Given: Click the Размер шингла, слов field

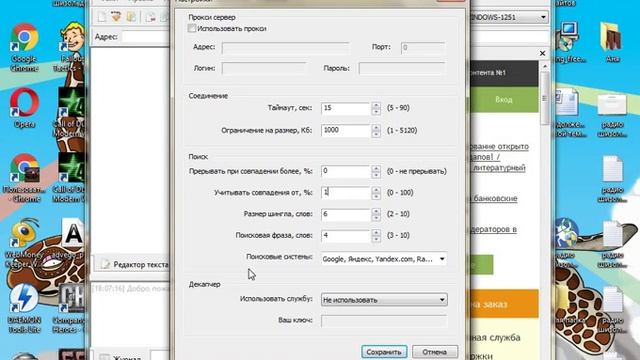Looking at the screenshot, I should (346, 214).
